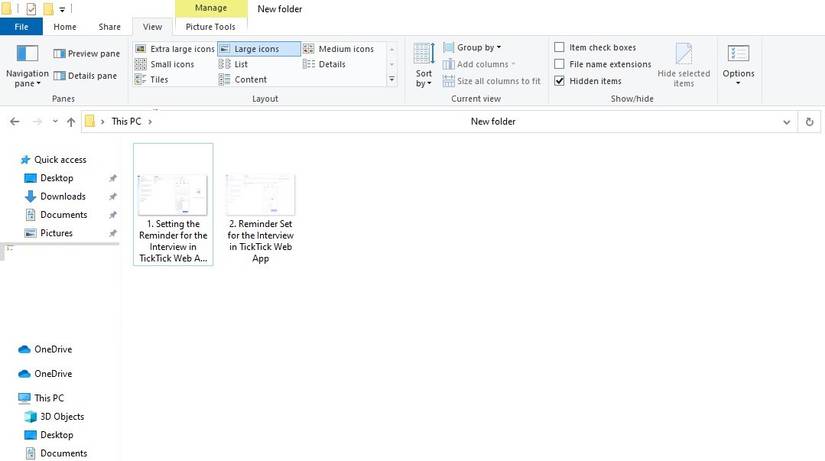The height and width of the screenshot is (461, 825).
Task: Switch to the Home ribbon tab
Action: [x=65, y=27]
